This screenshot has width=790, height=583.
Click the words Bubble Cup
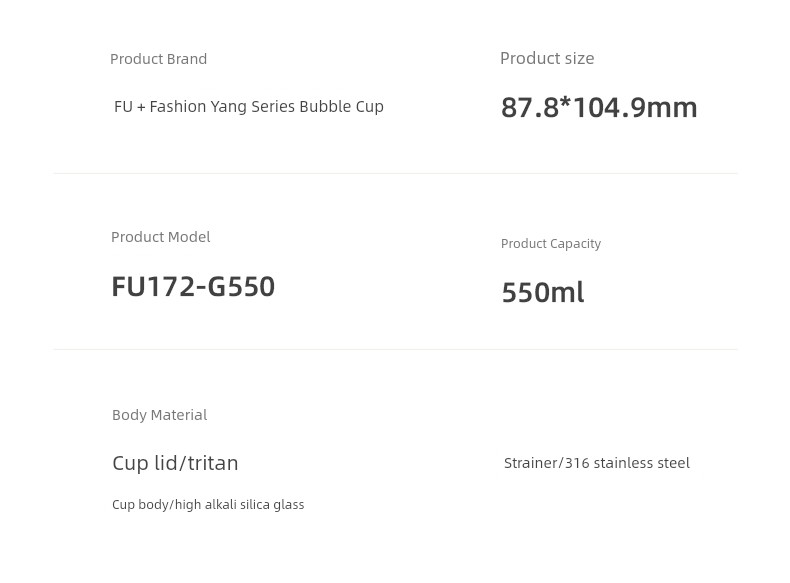click(x=341, y=106)
